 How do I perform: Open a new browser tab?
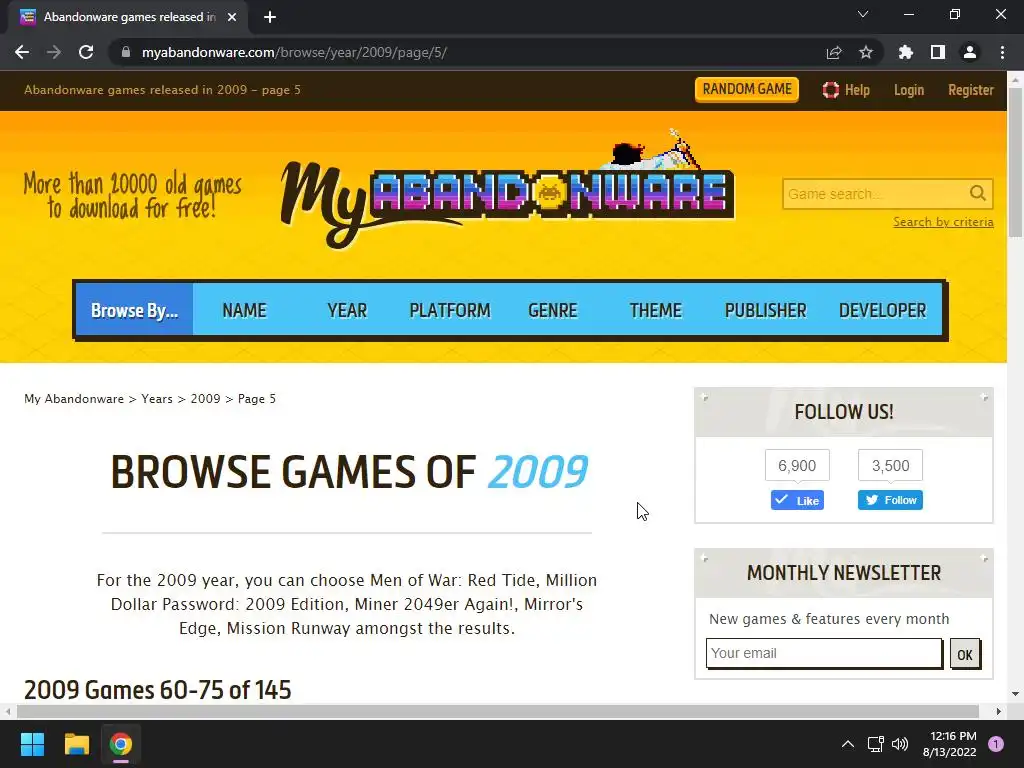point(270,17)
